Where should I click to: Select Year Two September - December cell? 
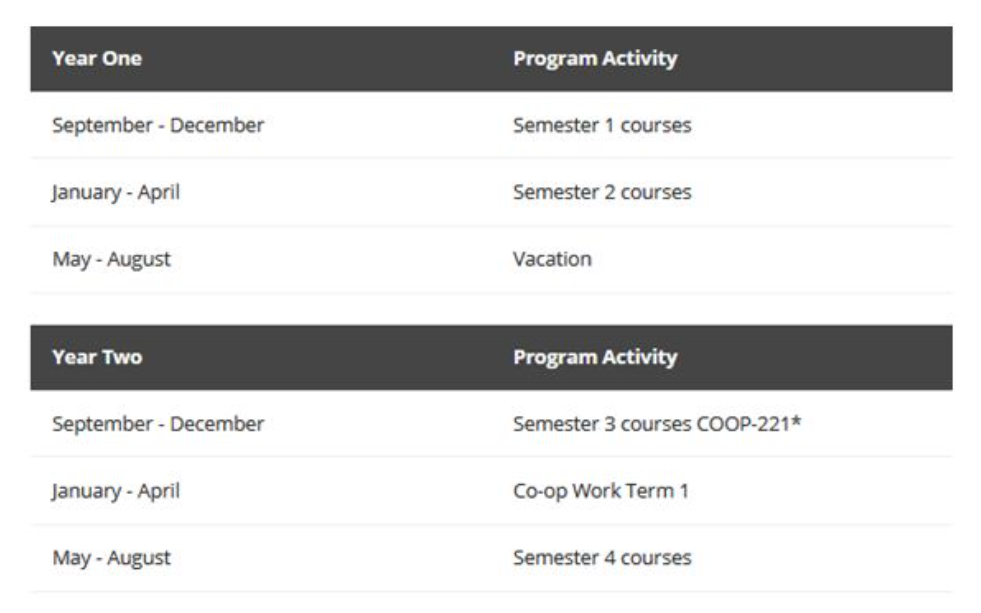158,424
